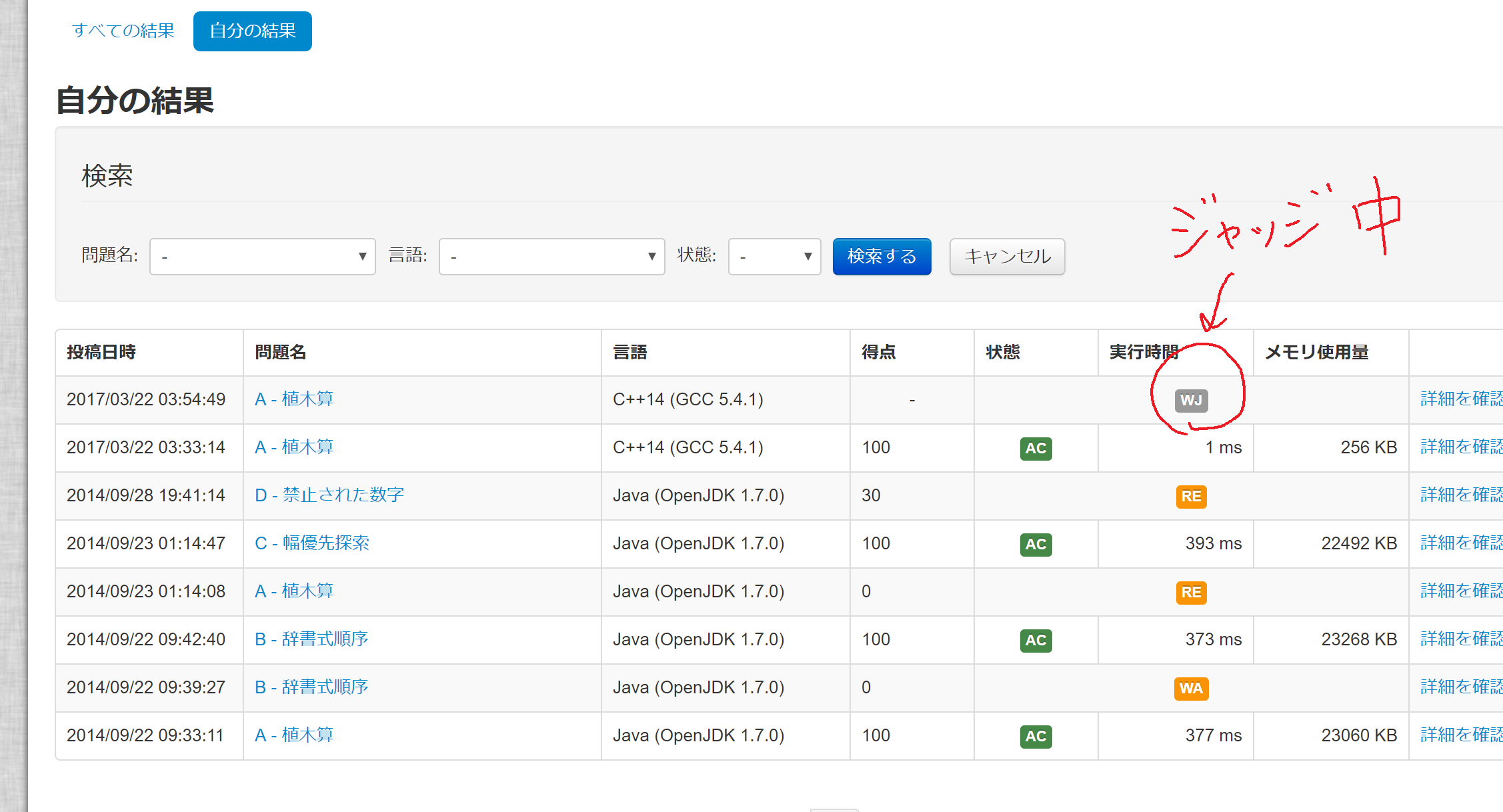Click the 393 ms execution time

1214,543
